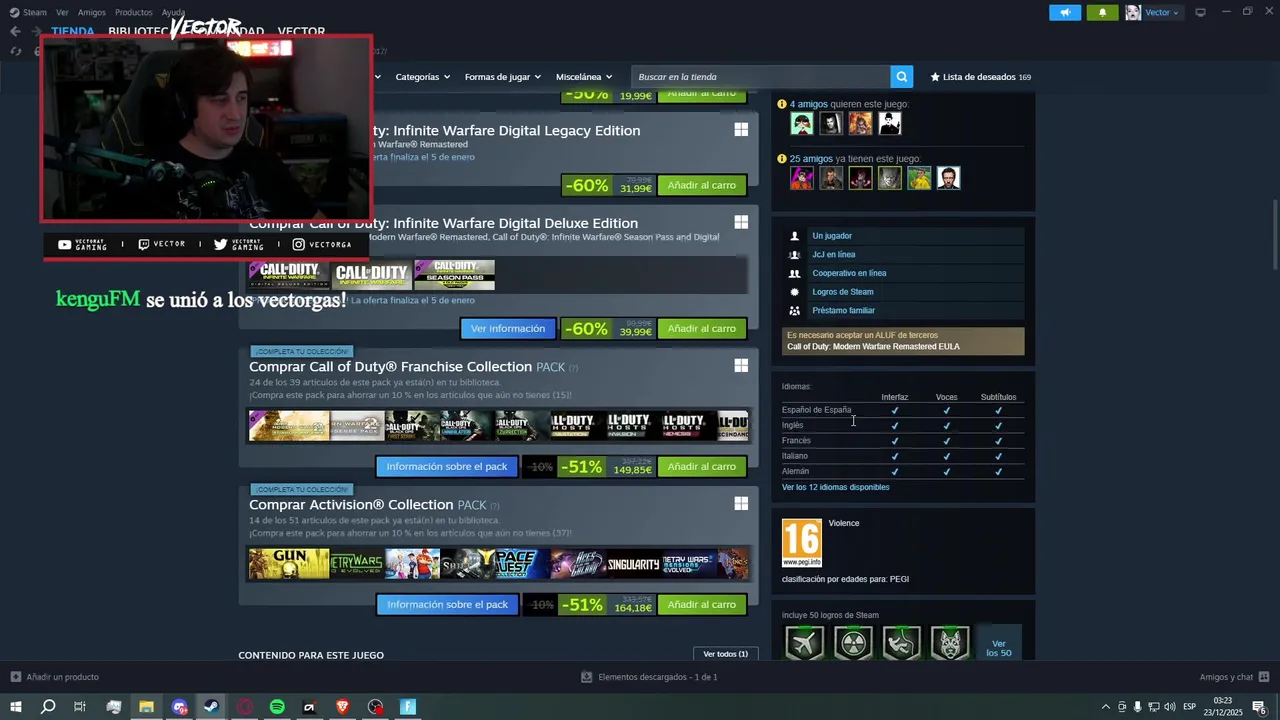Go back using the navigation arrow

click(x=15, y=31)
